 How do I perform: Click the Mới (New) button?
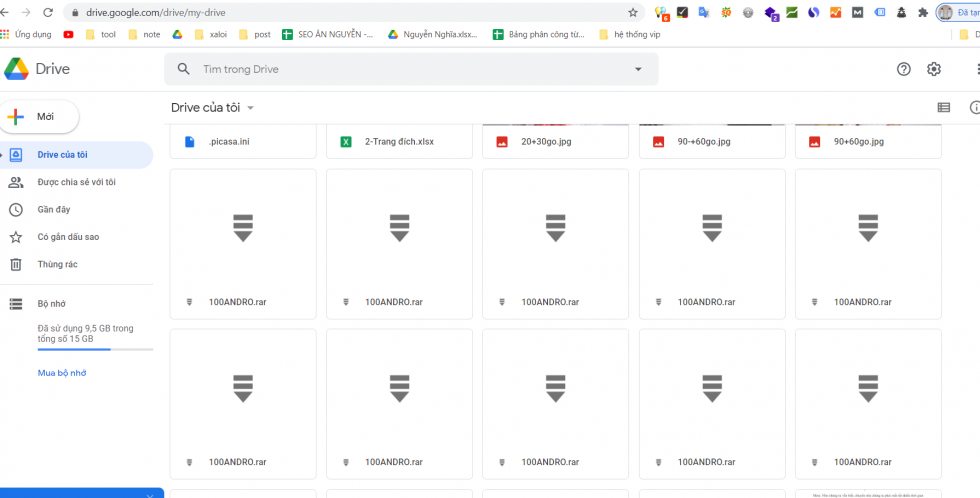(x=39, y=117)
